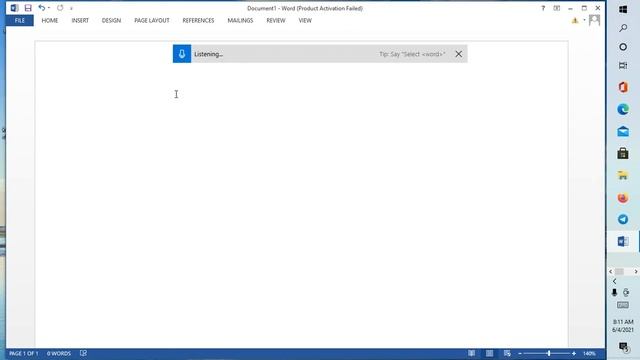Switch to Web Layout view
Image resolution: width=640 pixels, height=360 pixels.
[507, 353]
